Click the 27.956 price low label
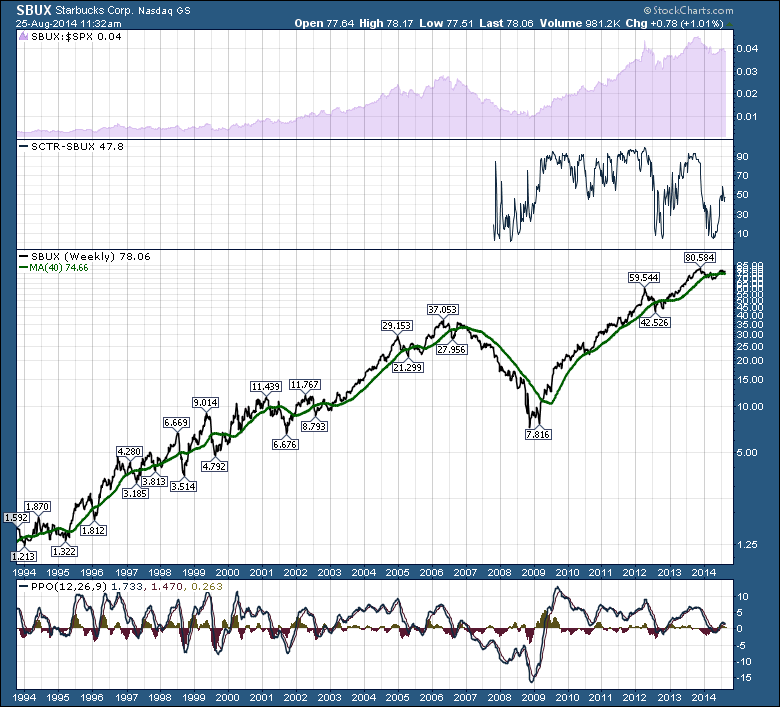The height and width of the screenshot is (707, 780). click(451, 349)
